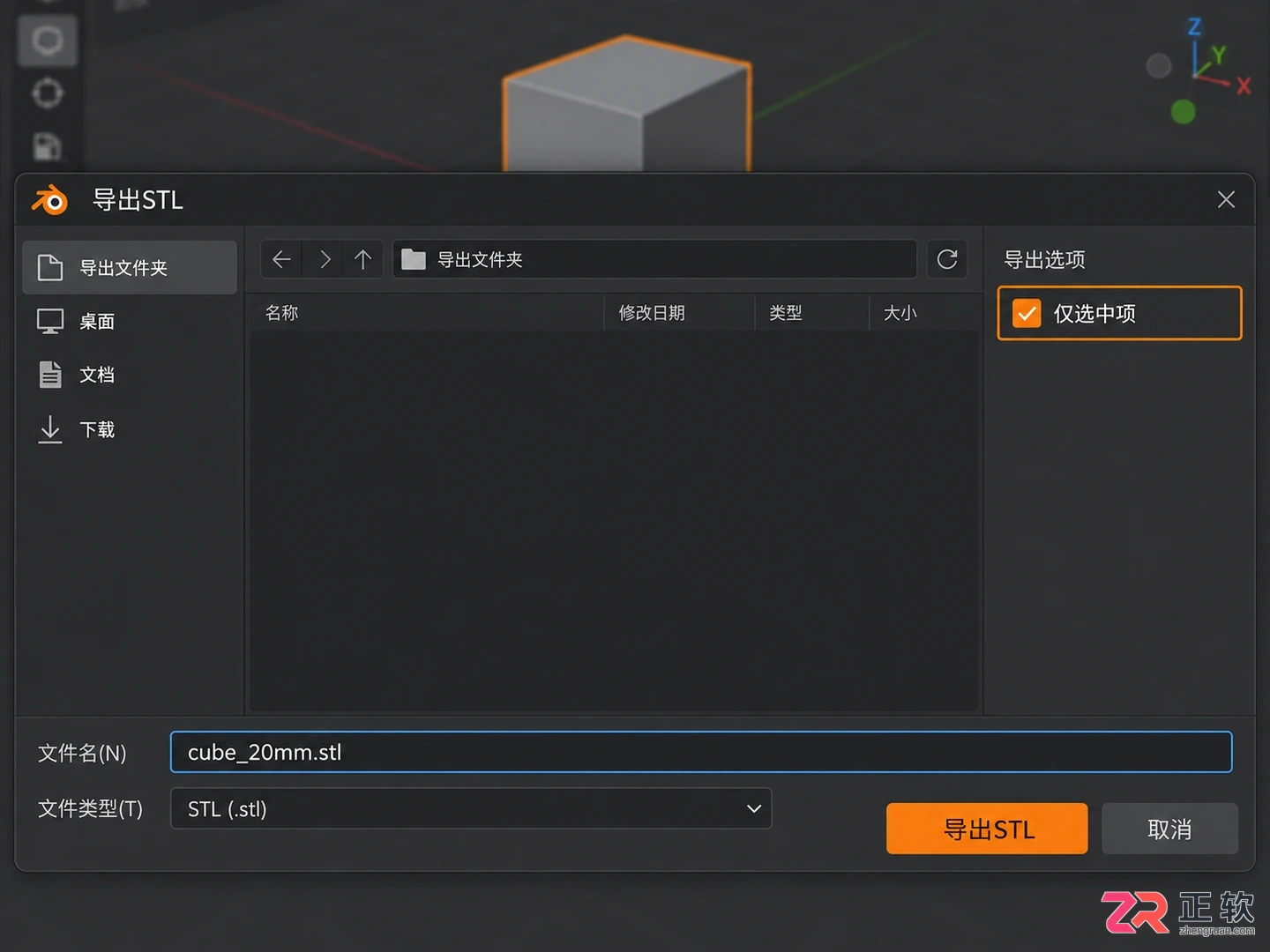Open 文档 in the sidebar
This screenshot has width=1270, height=952.
(x=130, y=376)
